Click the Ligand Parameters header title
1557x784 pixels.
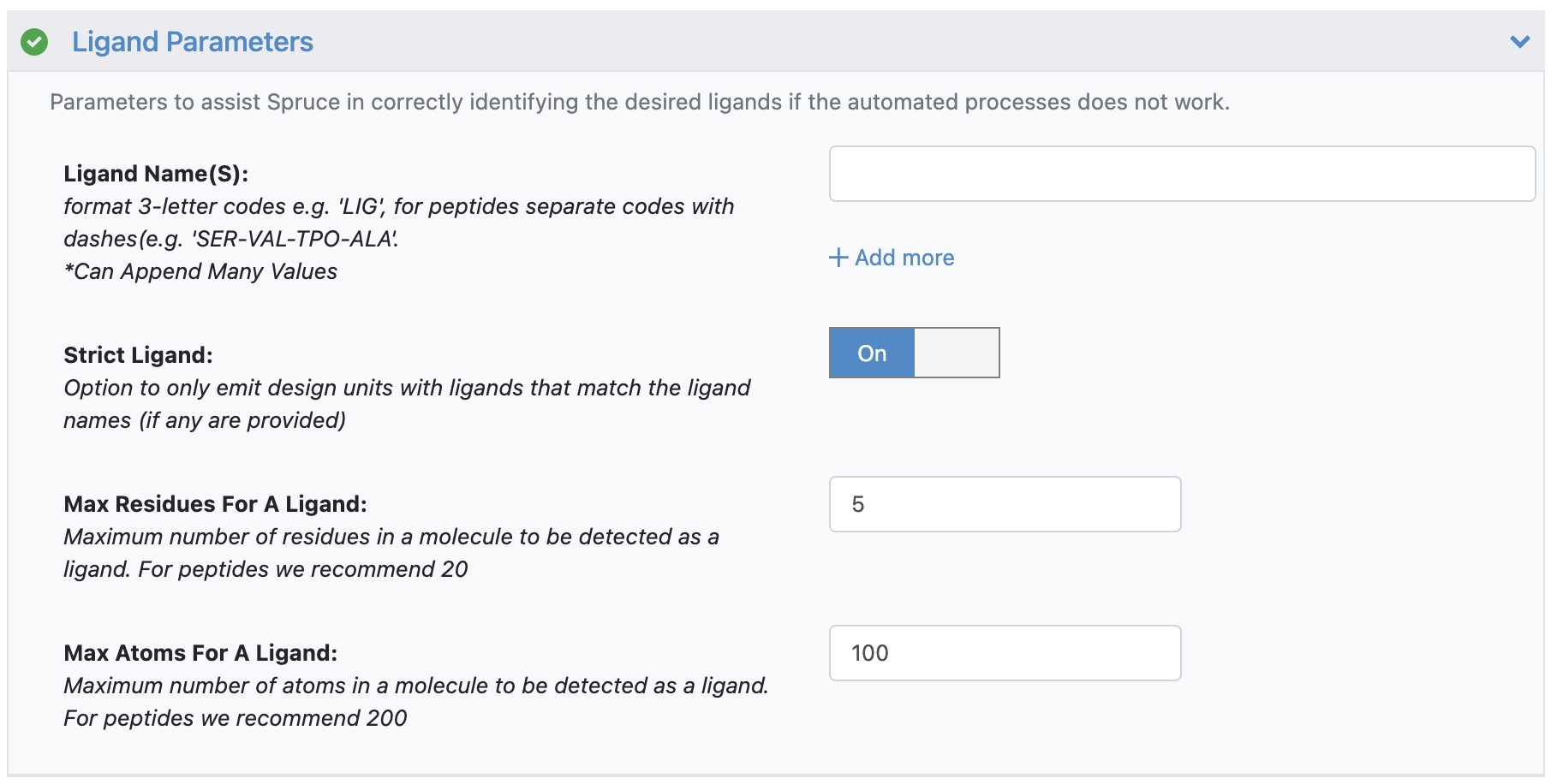point(193,41)
